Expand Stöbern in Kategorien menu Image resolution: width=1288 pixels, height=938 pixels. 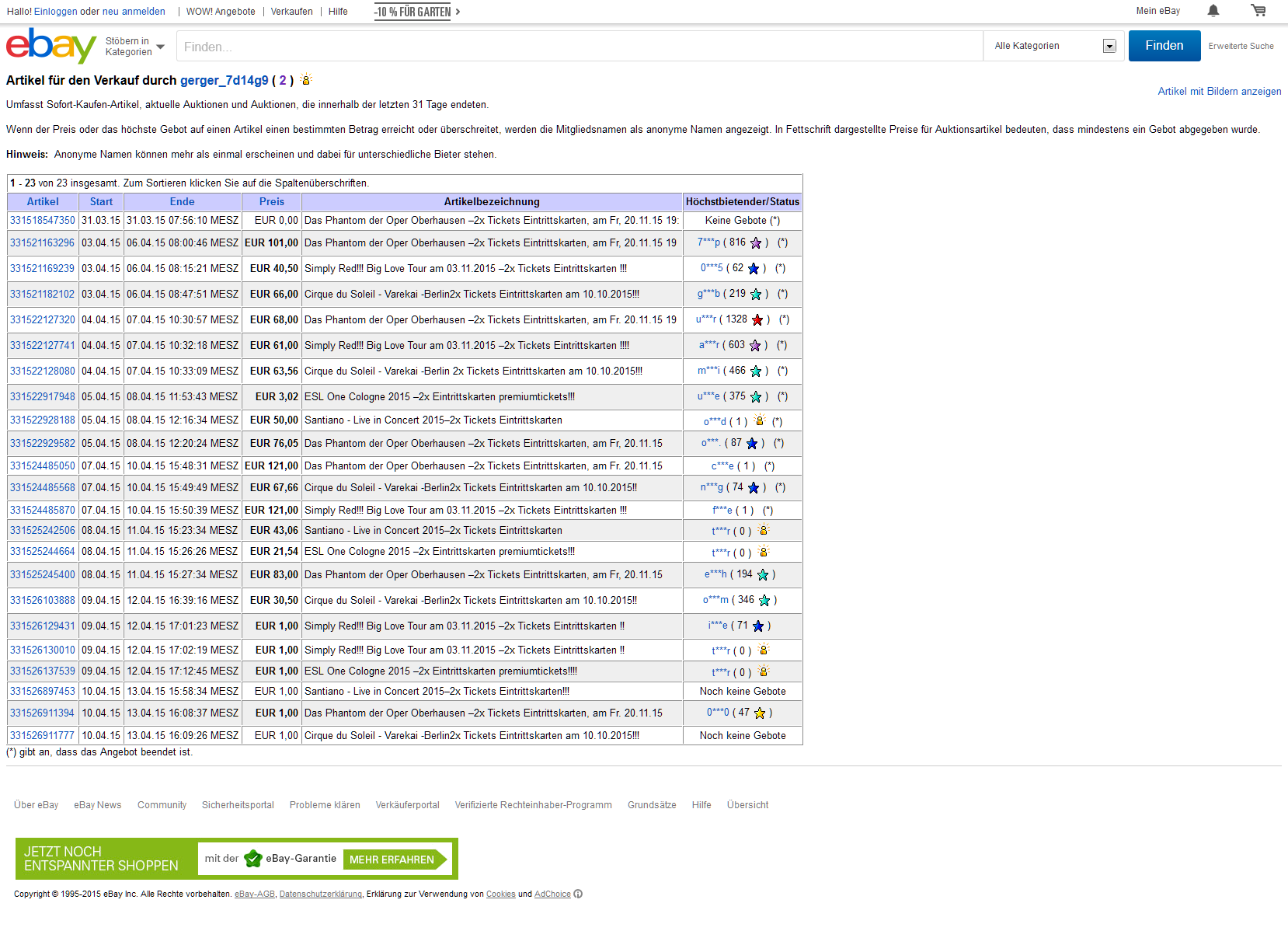pos(134,47)
